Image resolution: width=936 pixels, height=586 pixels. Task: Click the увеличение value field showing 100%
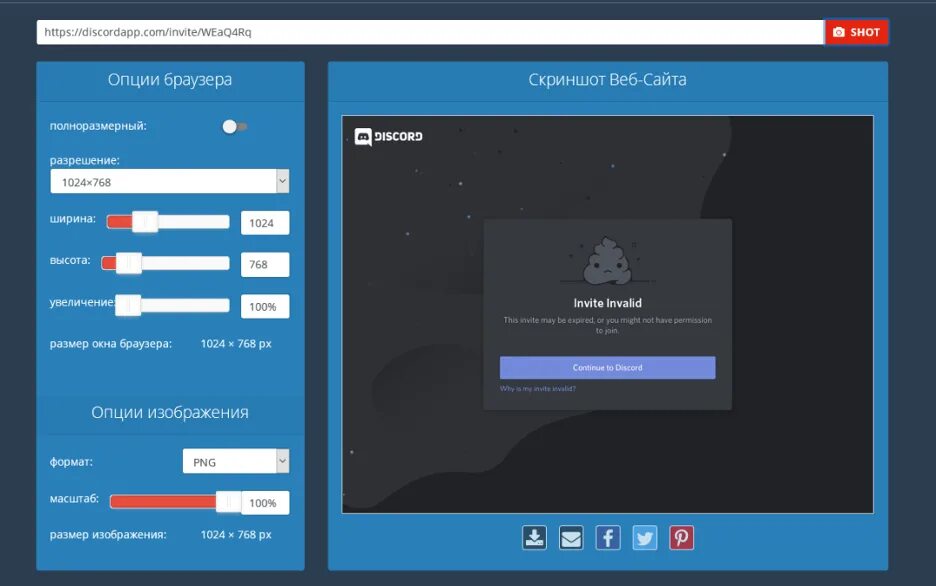(x=265, y=306)
